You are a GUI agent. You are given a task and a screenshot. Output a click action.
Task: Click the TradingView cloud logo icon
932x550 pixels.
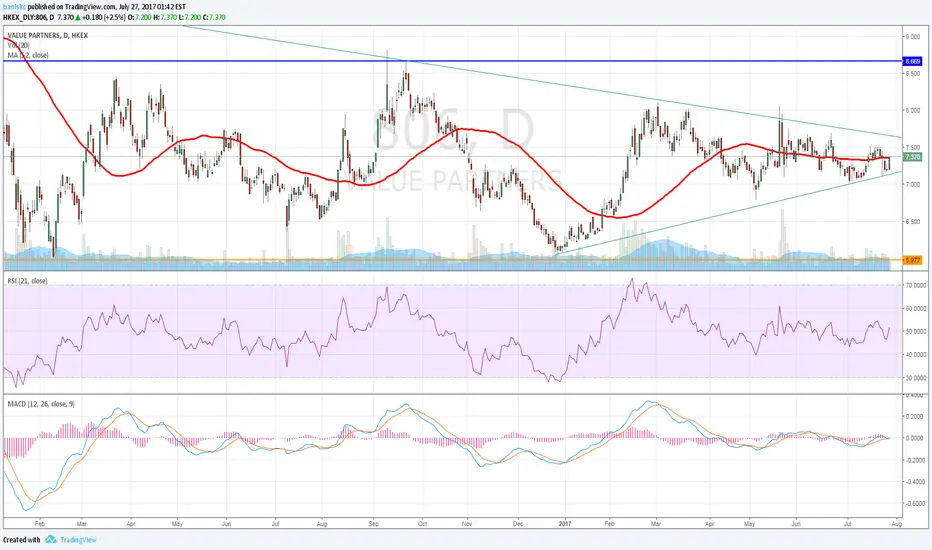pos(51,539)
